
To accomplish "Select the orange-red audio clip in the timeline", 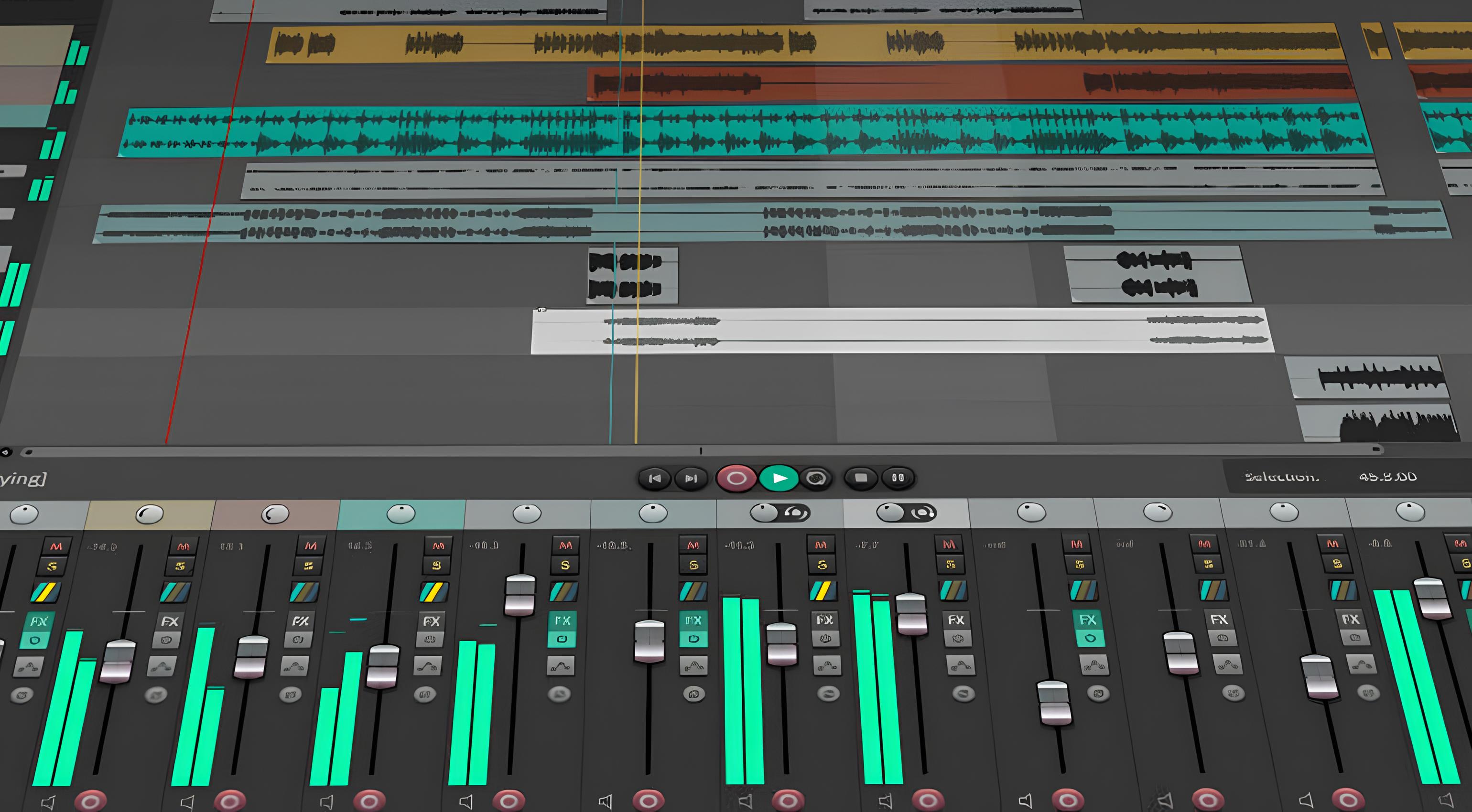I will (x=914, y=84).
